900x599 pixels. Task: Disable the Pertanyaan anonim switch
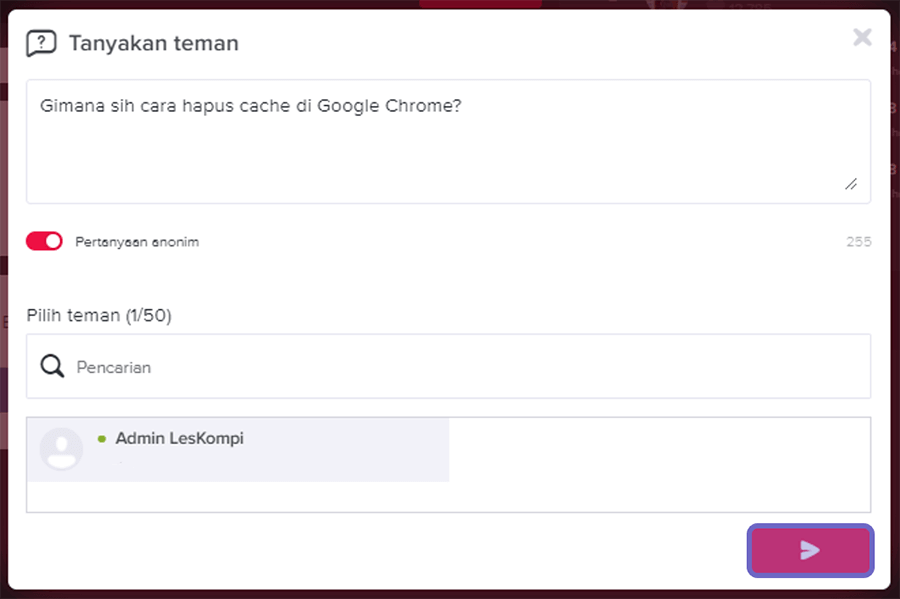tap(44, 242)
